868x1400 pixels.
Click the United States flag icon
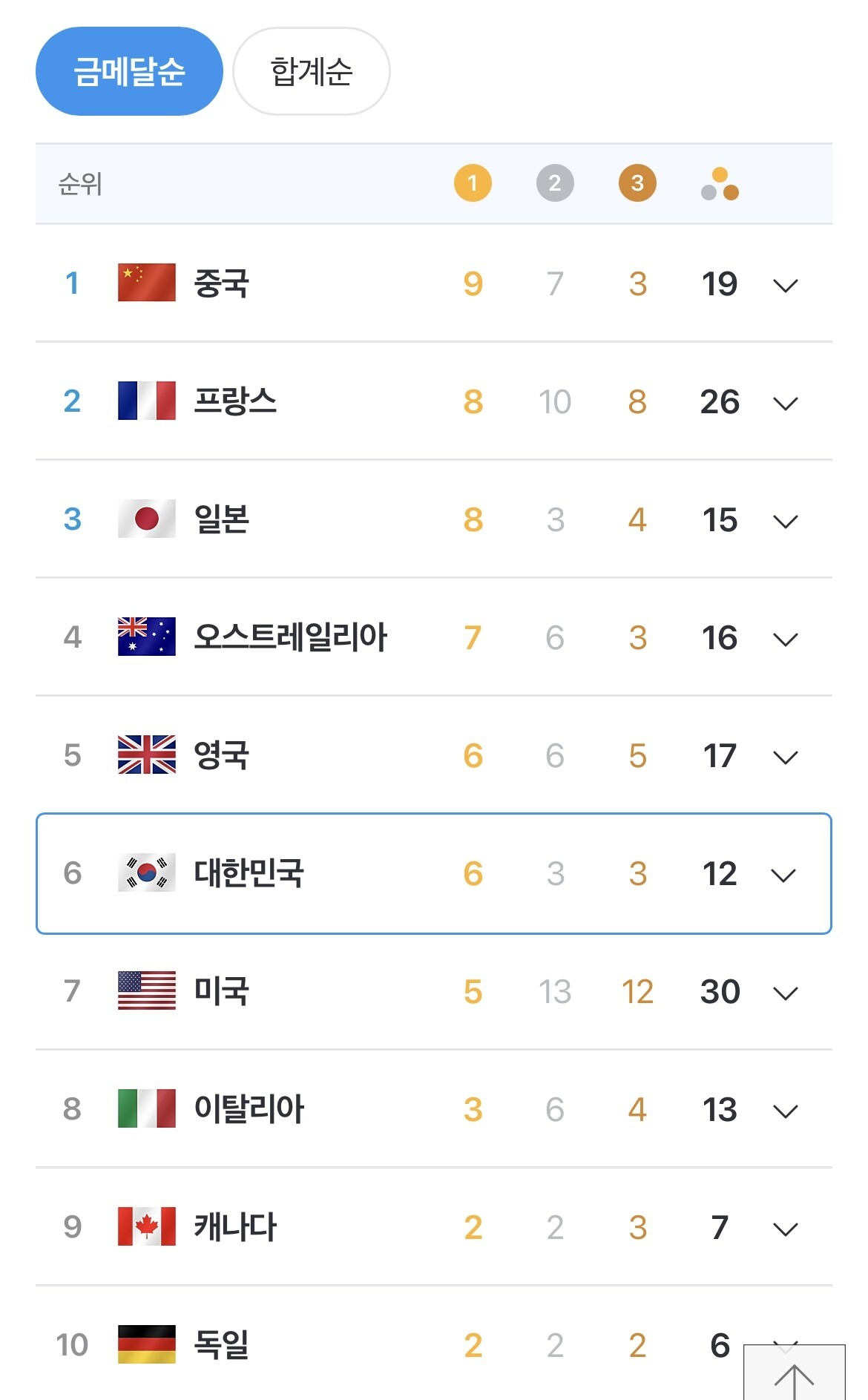[147, 990]
